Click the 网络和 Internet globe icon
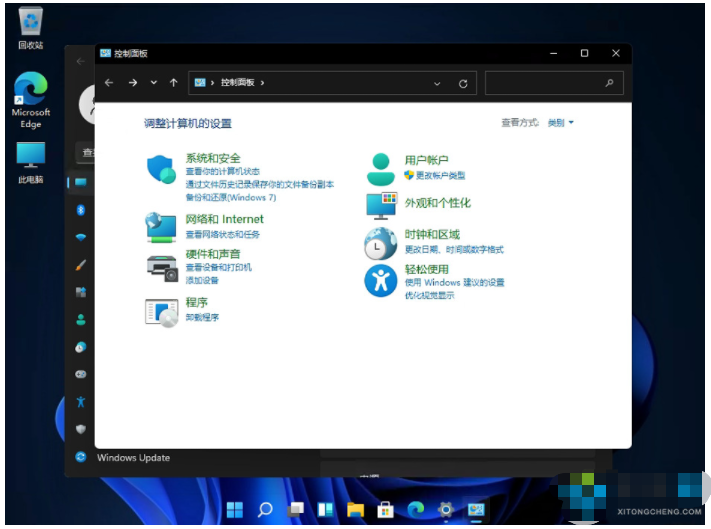 (161, 226)
